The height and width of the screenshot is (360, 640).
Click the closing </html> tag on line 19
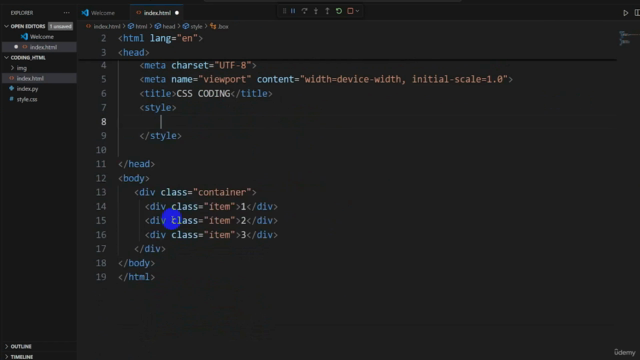136,277
